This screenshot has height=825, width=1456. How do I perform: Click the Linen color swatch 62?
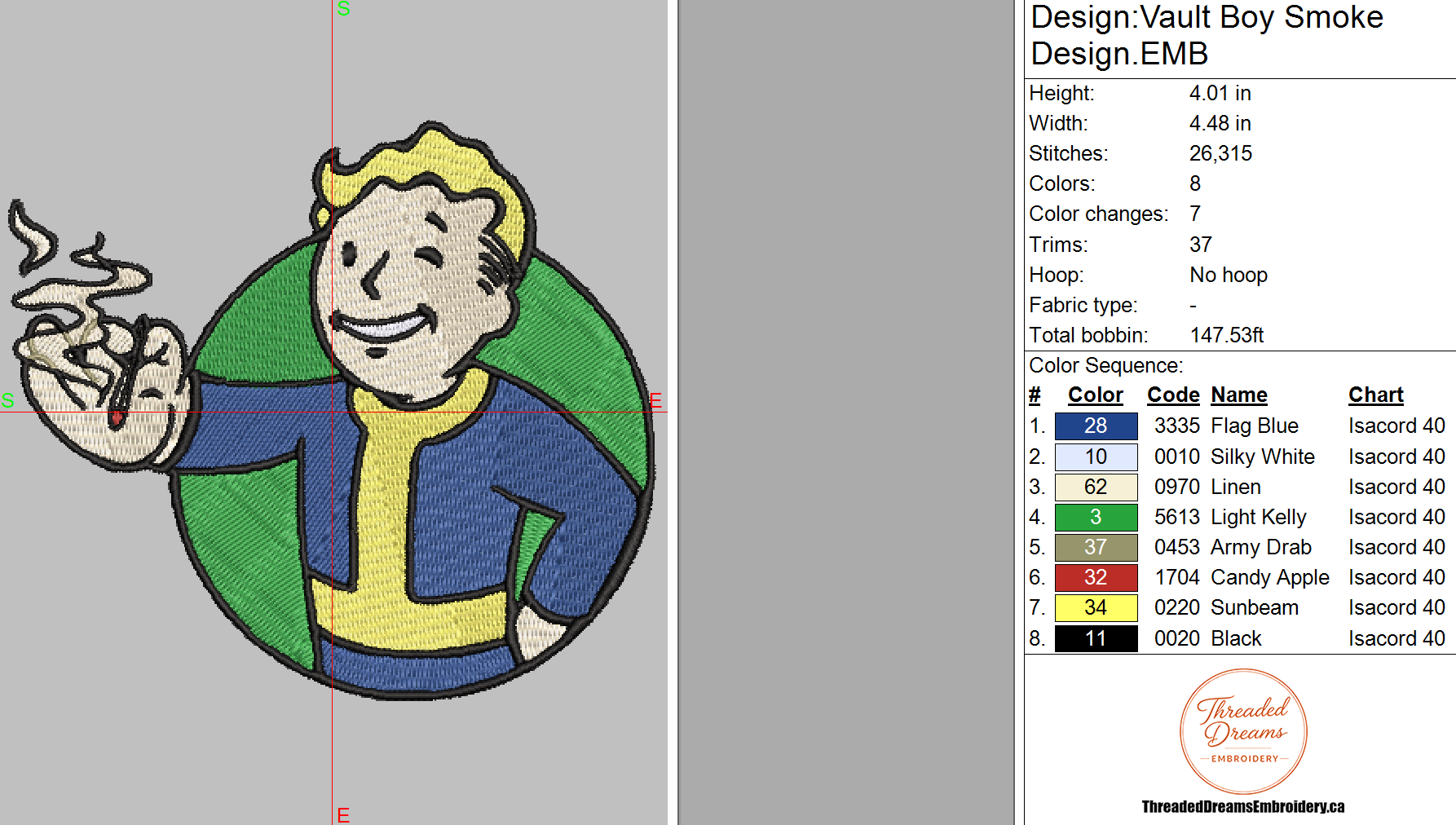pyautogui.click(x=1096, y=487)
